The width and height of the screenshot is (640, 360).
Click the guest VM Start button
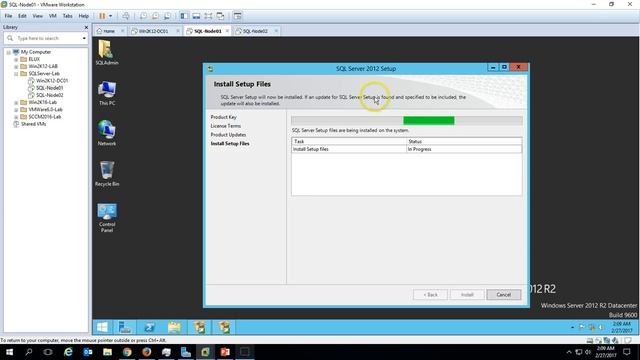click(102, 327)
